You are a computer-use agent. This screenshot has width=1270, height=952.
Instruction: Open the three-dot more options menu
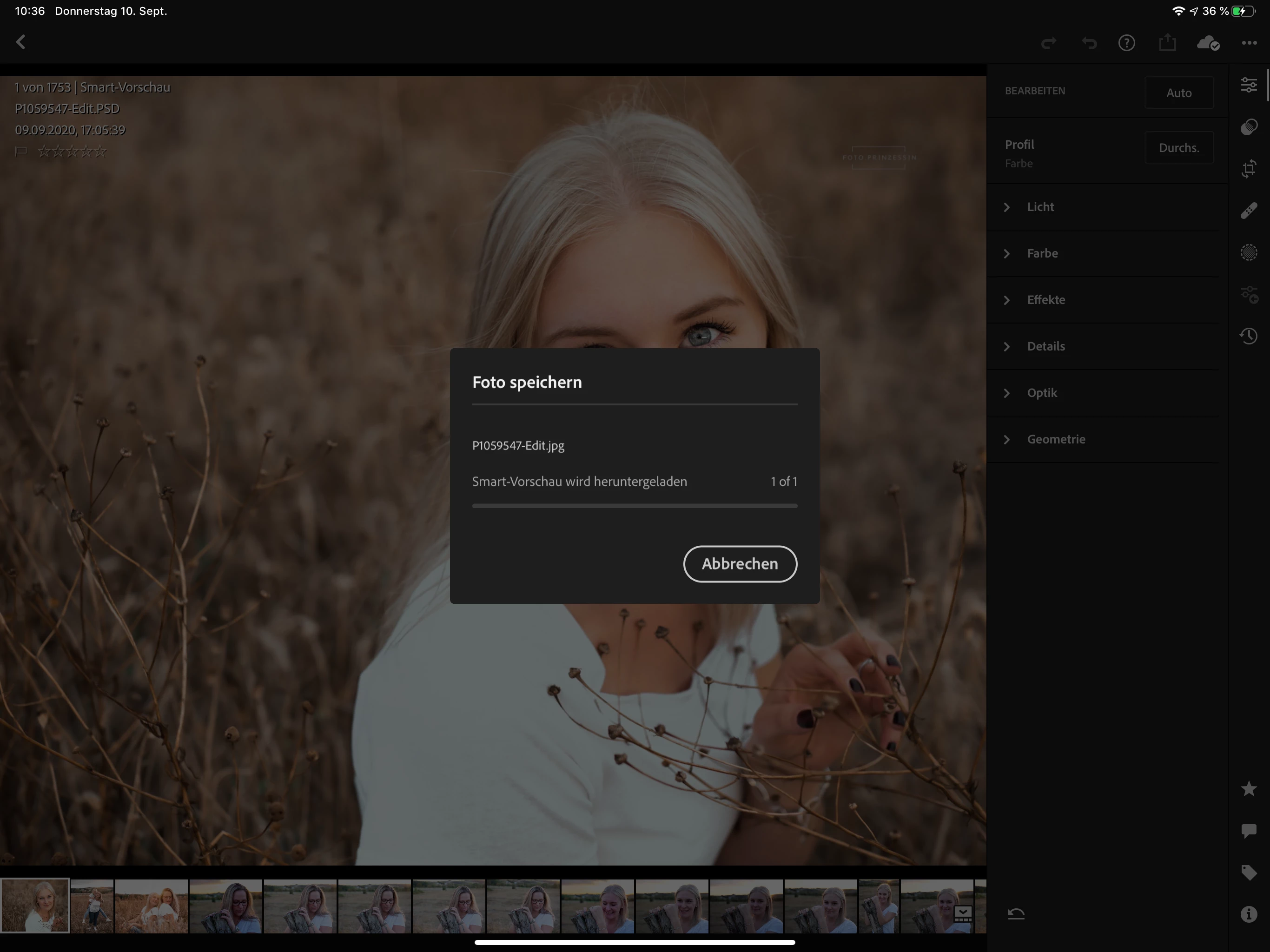point(1249,43)
